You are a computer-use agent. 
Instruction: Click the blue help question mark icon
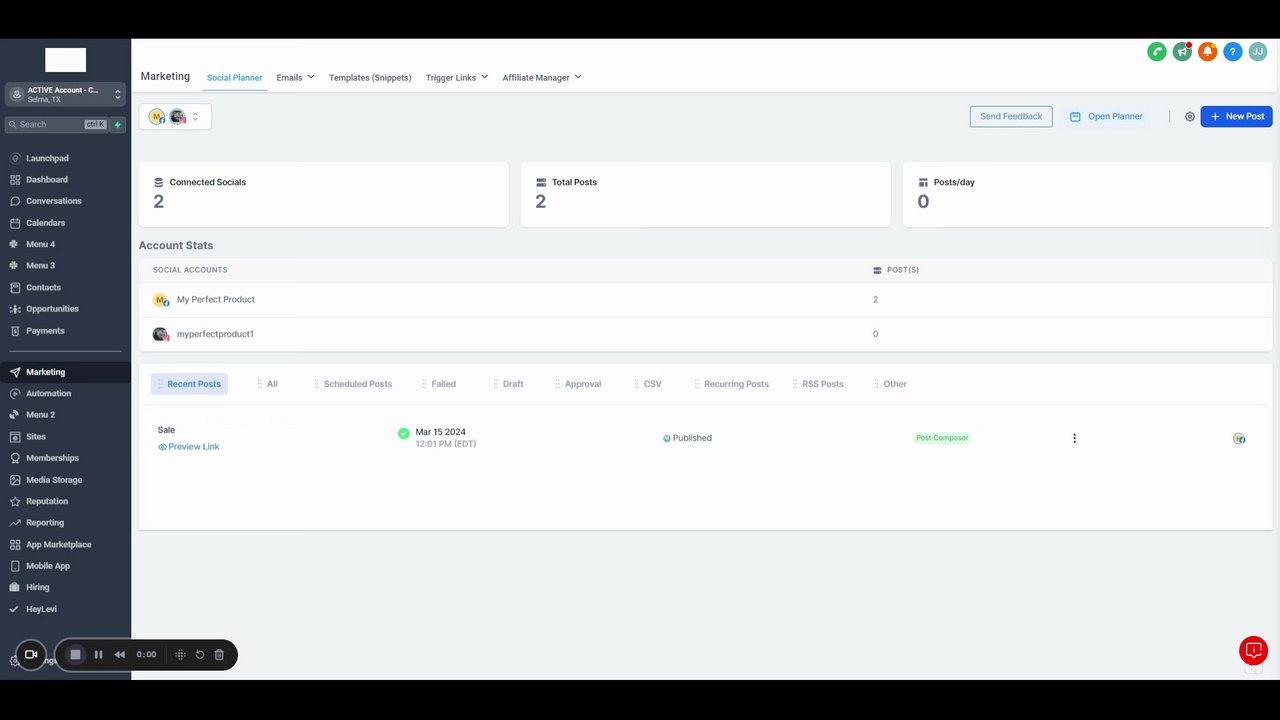(1233, 52)
